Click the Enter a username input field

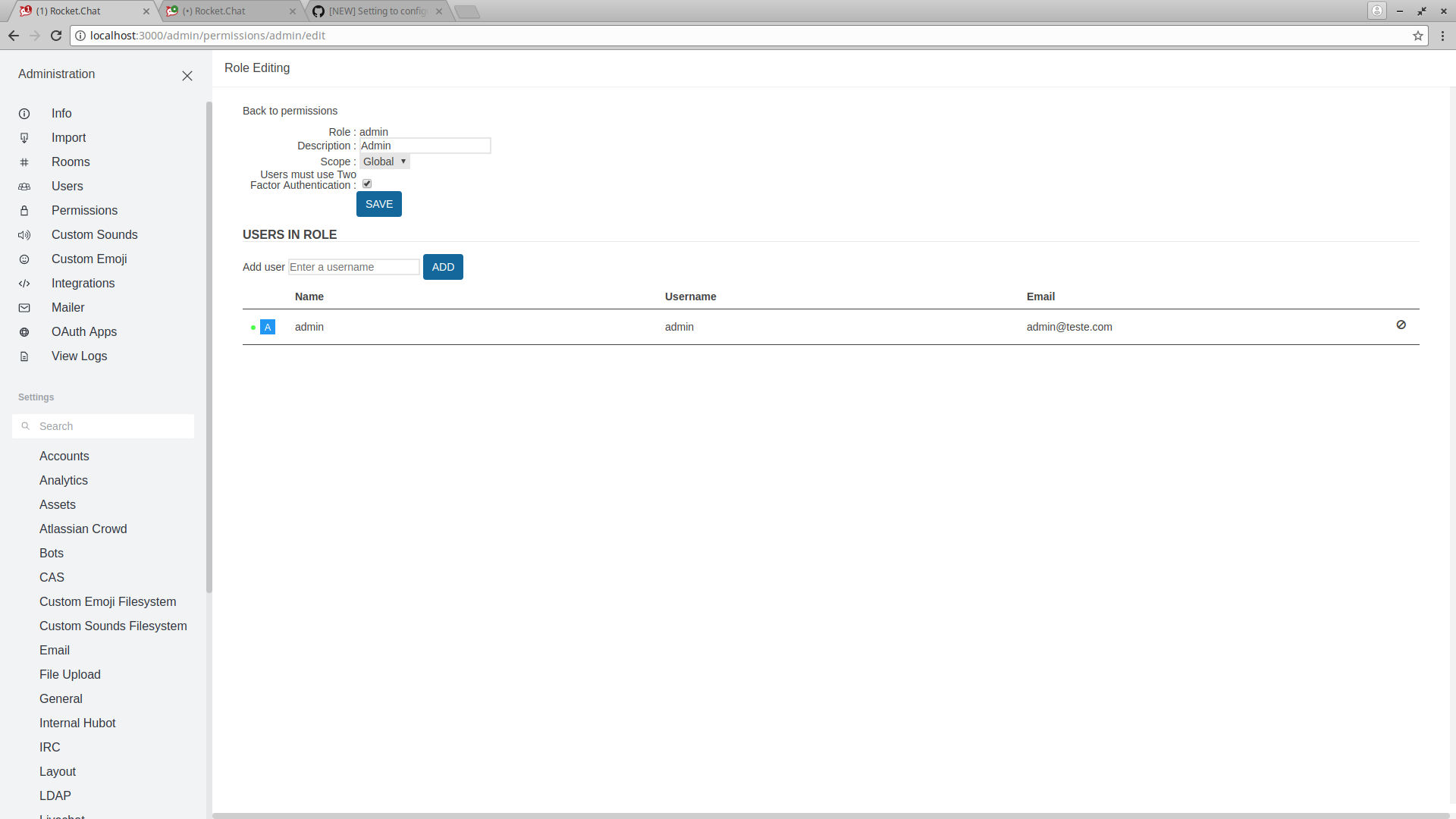[x=354, y=266]
